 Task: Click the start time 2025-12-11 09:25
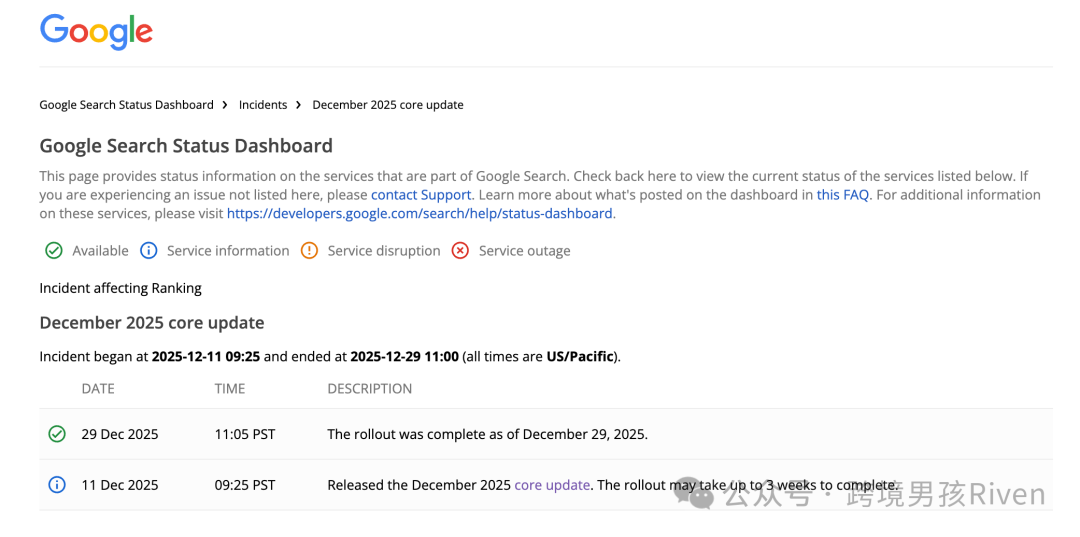click(x=206, y=357)
